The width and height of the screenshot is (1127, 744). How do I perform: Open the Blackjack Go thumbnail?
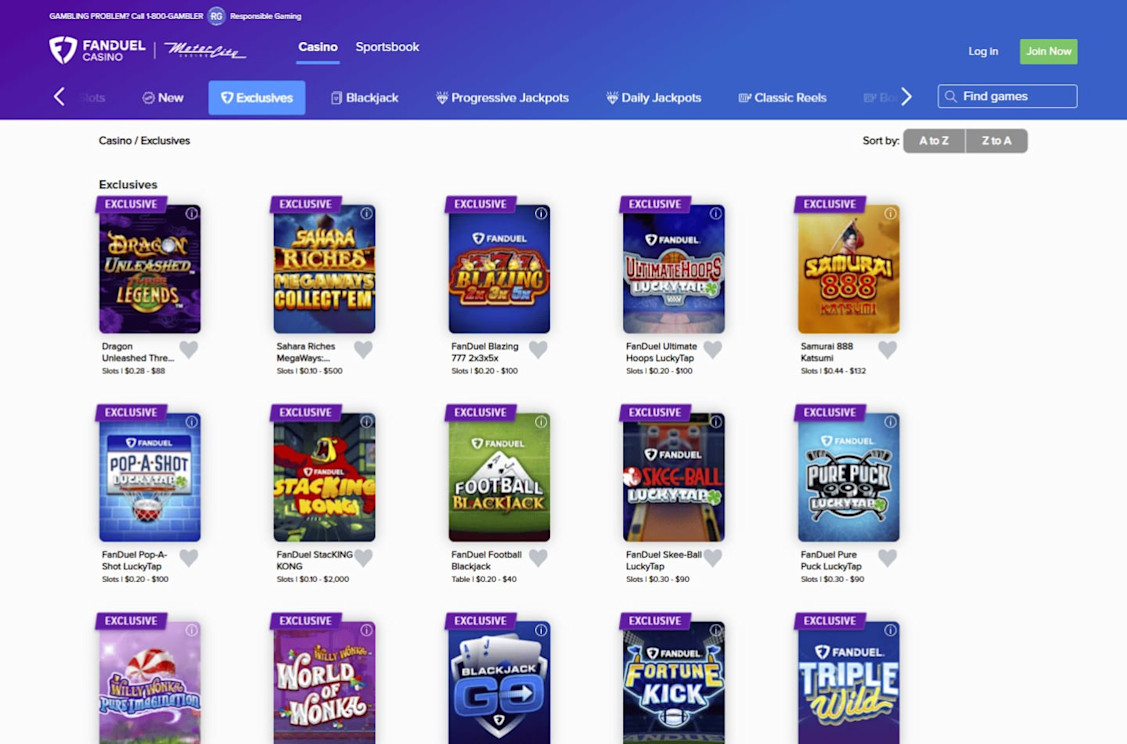(x=499, y=683)
